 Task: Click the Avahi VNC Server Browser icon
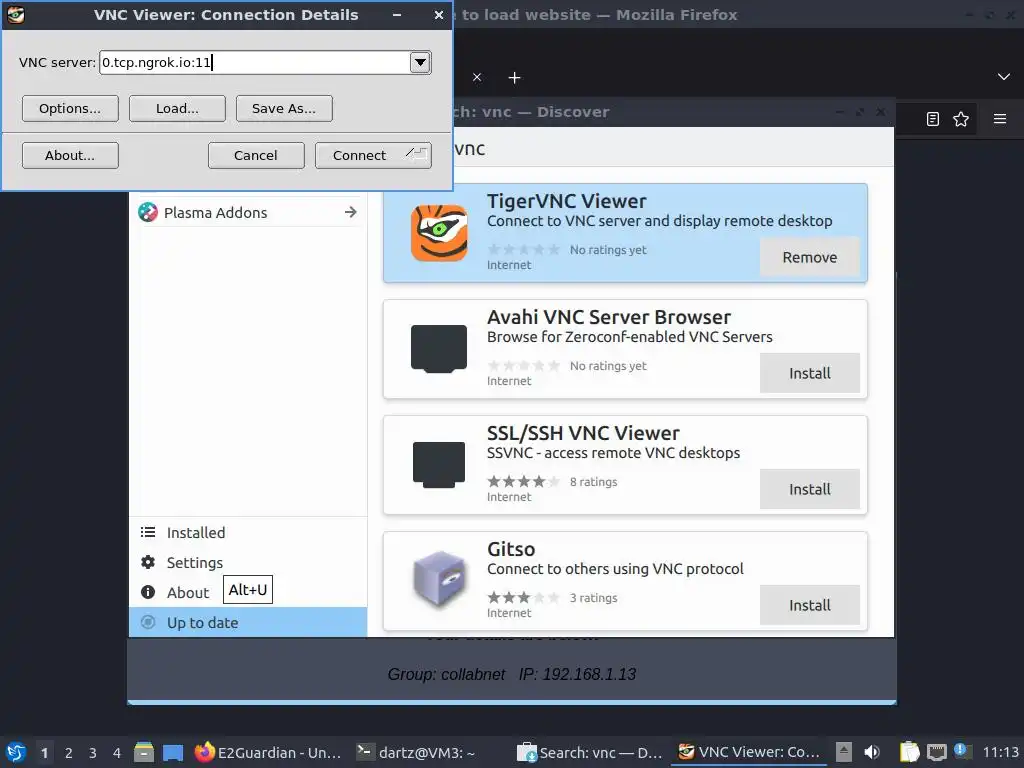[x=439, y=349]
